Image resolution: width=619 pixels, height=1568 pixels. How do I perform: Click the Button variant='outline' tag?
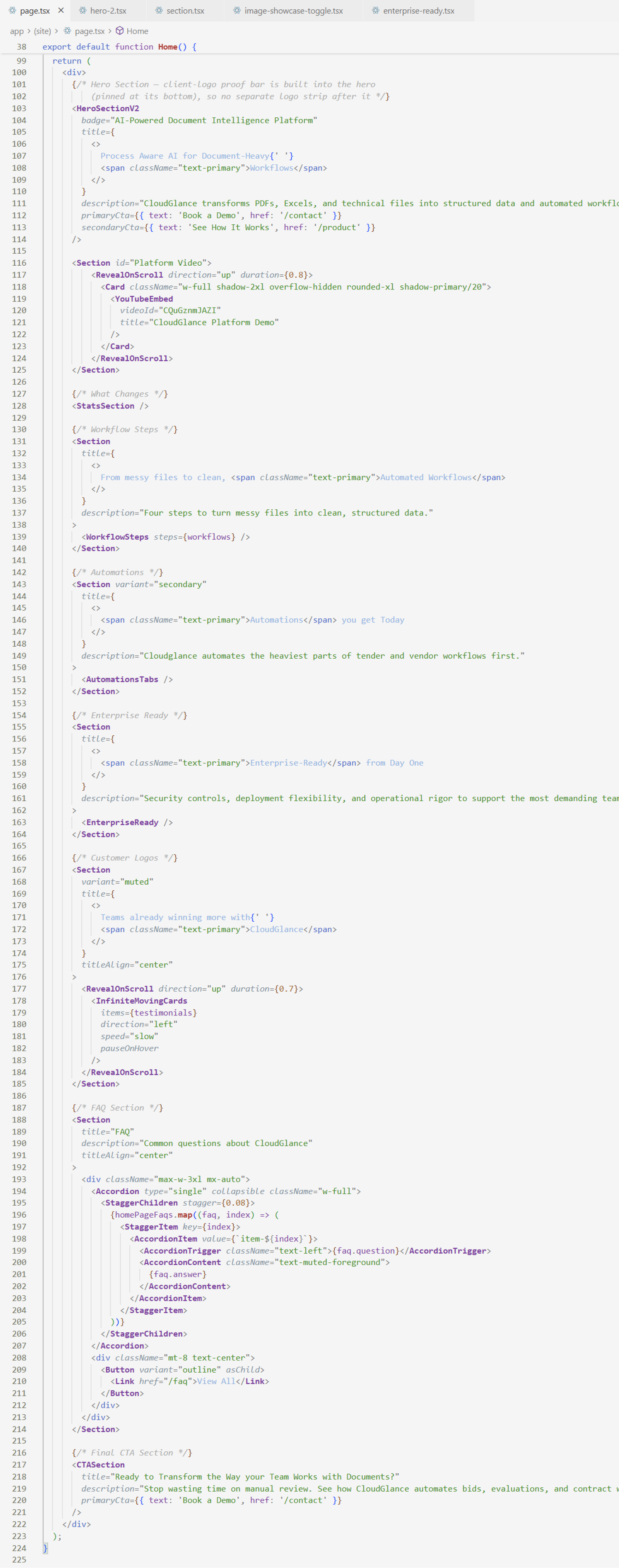[182, 1369]
